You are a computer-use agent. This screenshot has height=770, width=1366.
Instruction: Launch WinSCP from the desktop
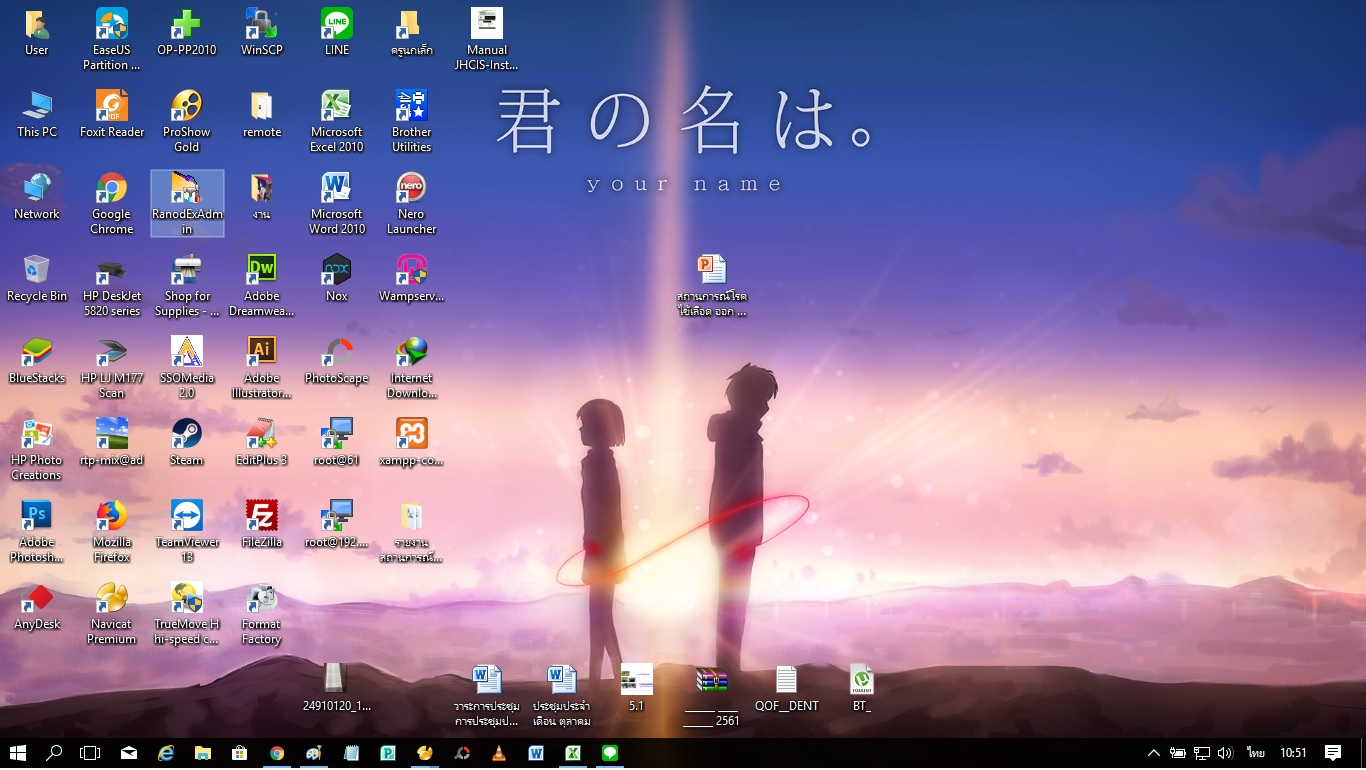[261, 32]
